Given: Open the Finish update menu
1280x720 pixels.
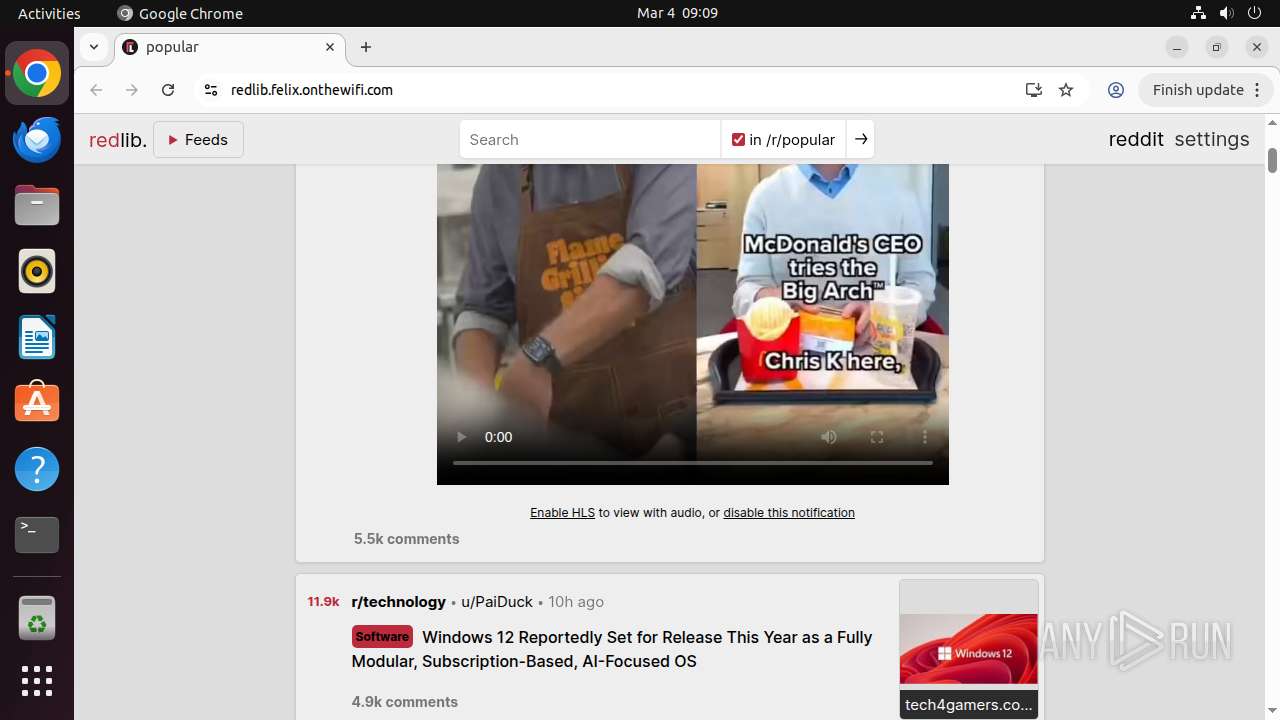Looking at the screenshot, I should pos(1205,90).
